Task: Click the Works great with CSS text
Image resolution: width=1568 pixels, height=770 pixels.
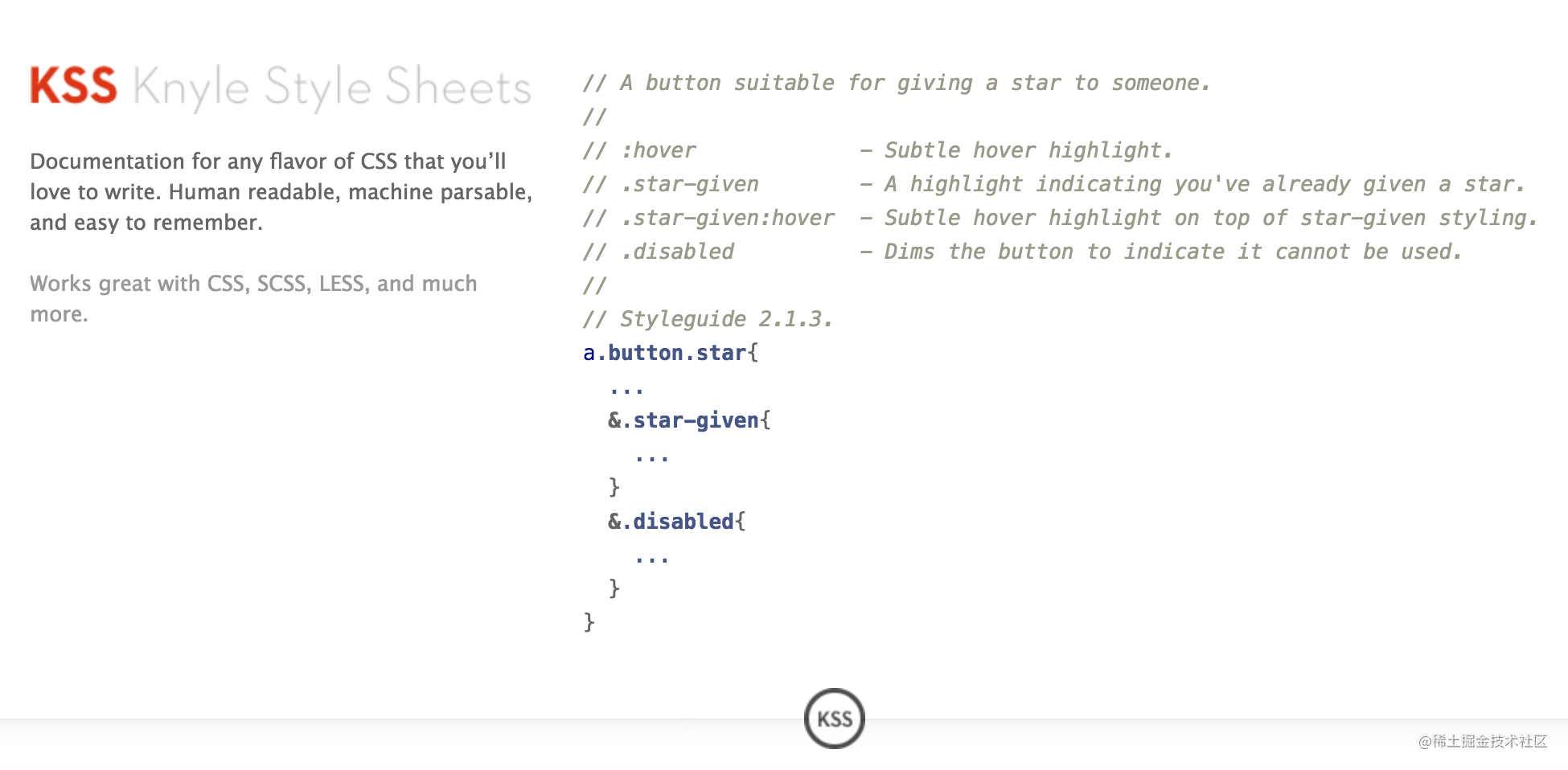Action: coord(253,298)
